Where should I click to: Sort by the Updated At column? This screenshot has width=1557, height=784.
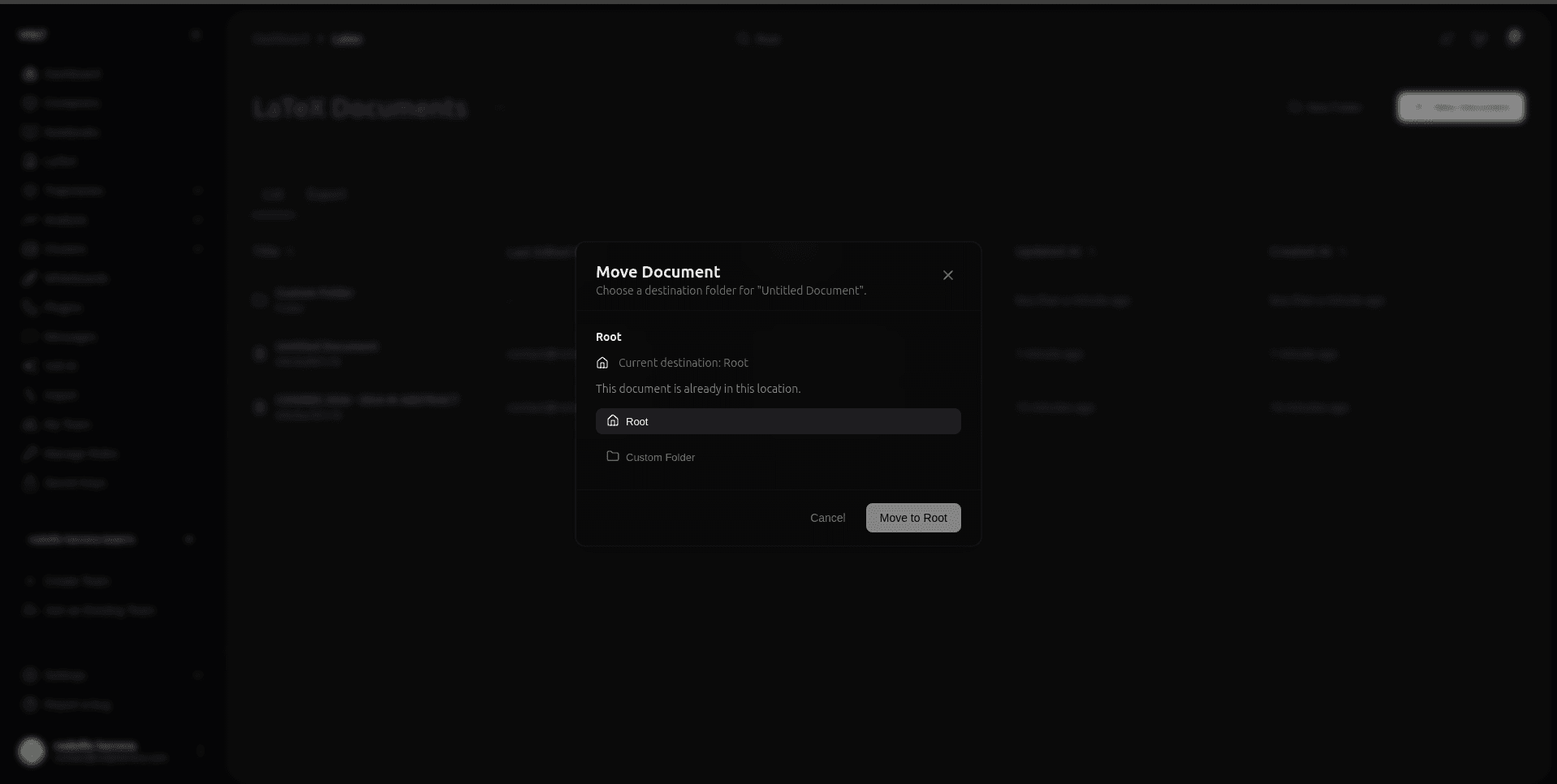(x=1048, y=252)
